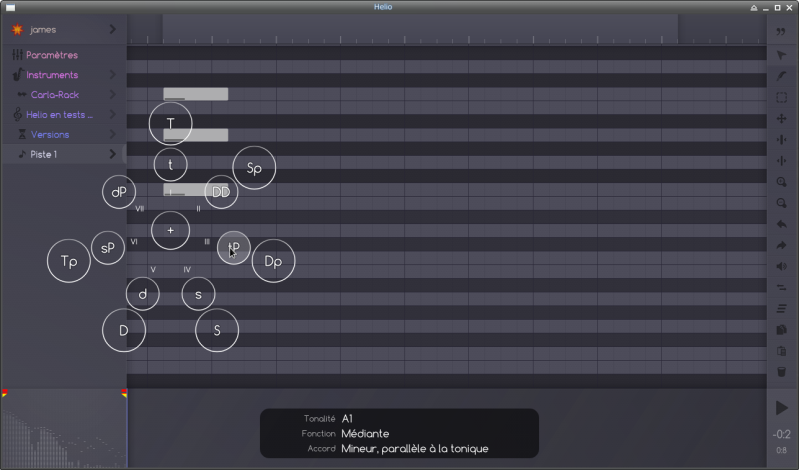
Task: Click the saxophone icon beside Instruments
Action: tap(17, 74)
